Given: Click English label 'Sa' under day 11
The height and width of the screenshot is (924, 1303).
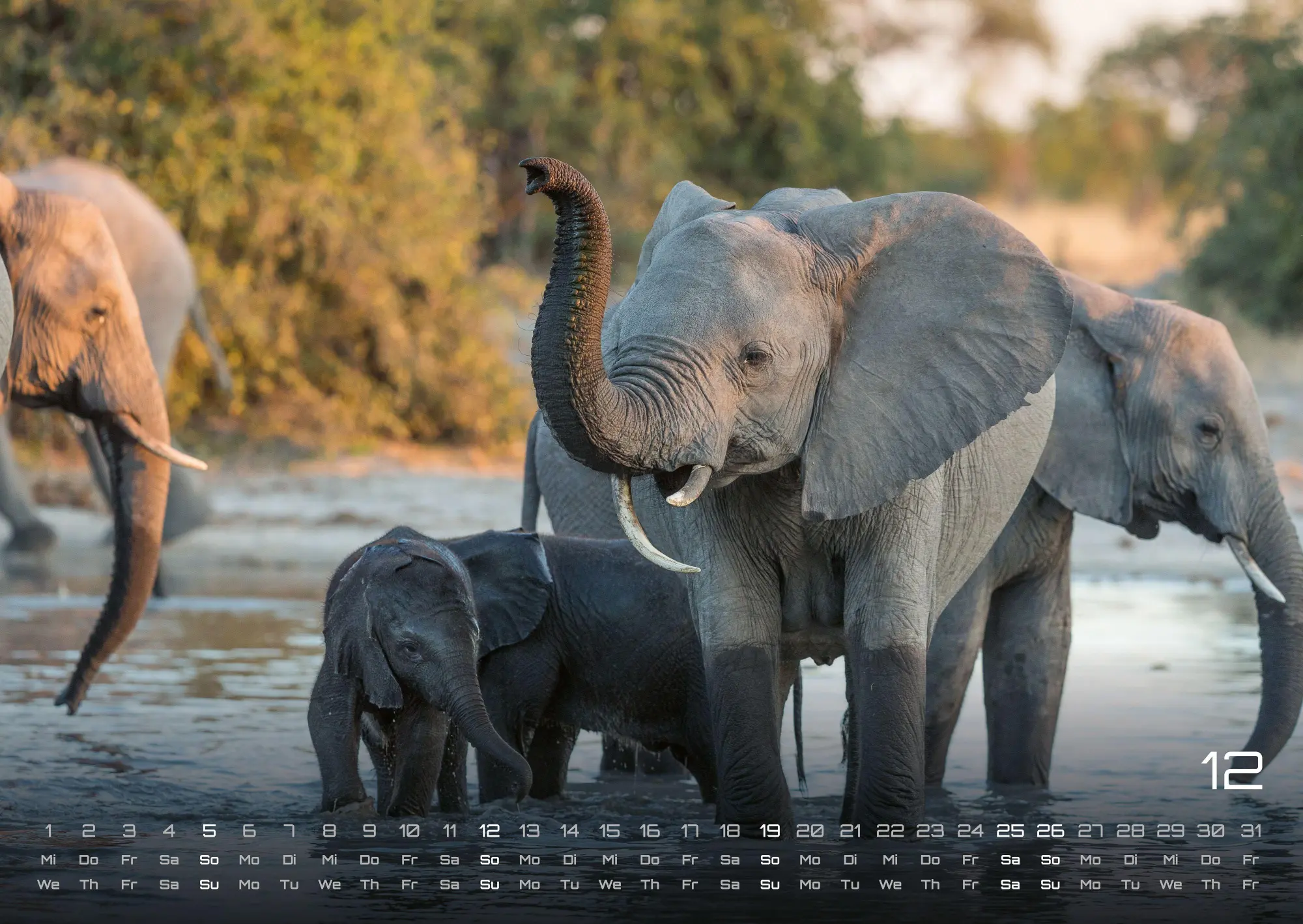Looking at the screenshot, I should pyautogui.click(x=450, y=885).
